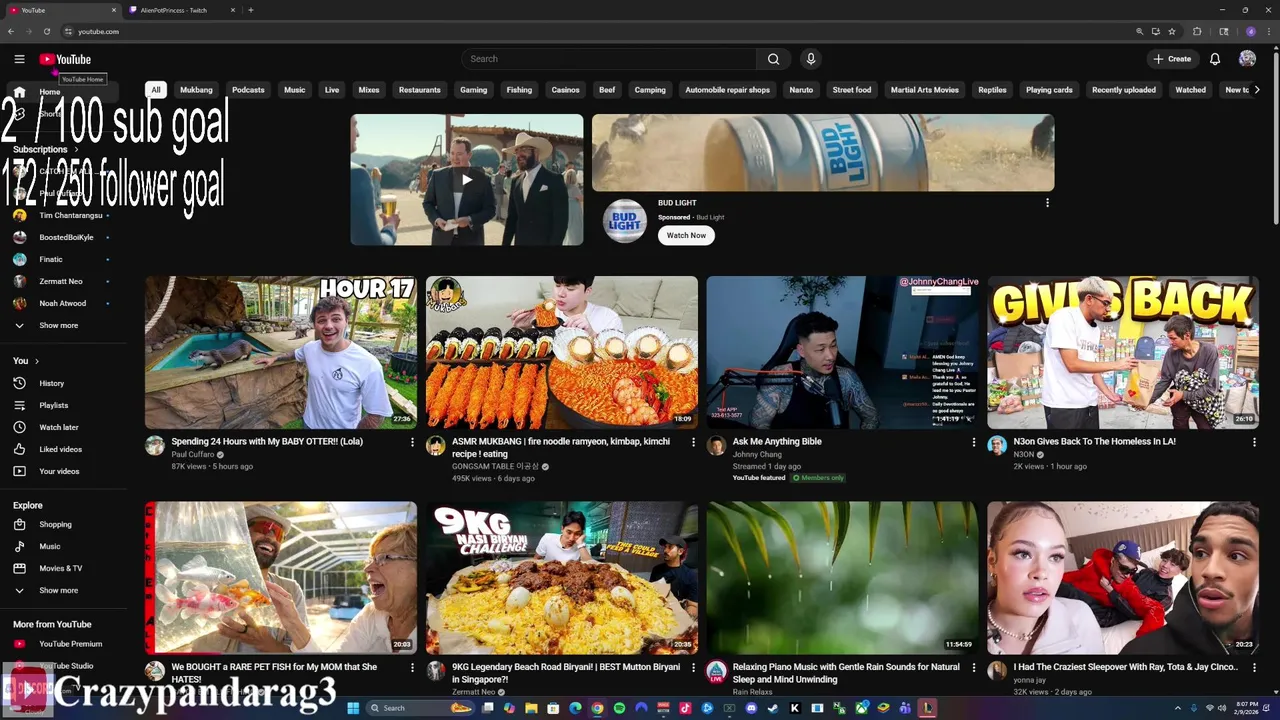1280x720 pixels.
Task: Open Music under Explore
Action: point(49,546)
